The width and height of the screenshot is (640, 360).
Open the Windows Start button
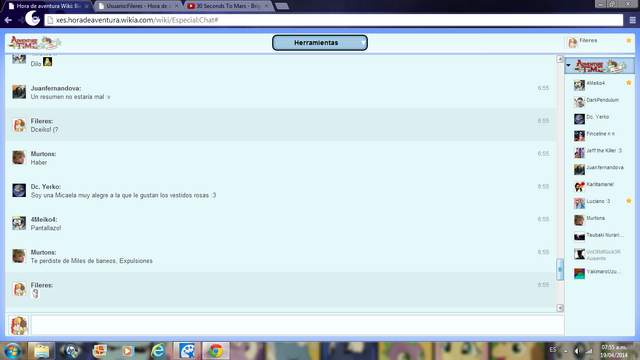(13, 351)
